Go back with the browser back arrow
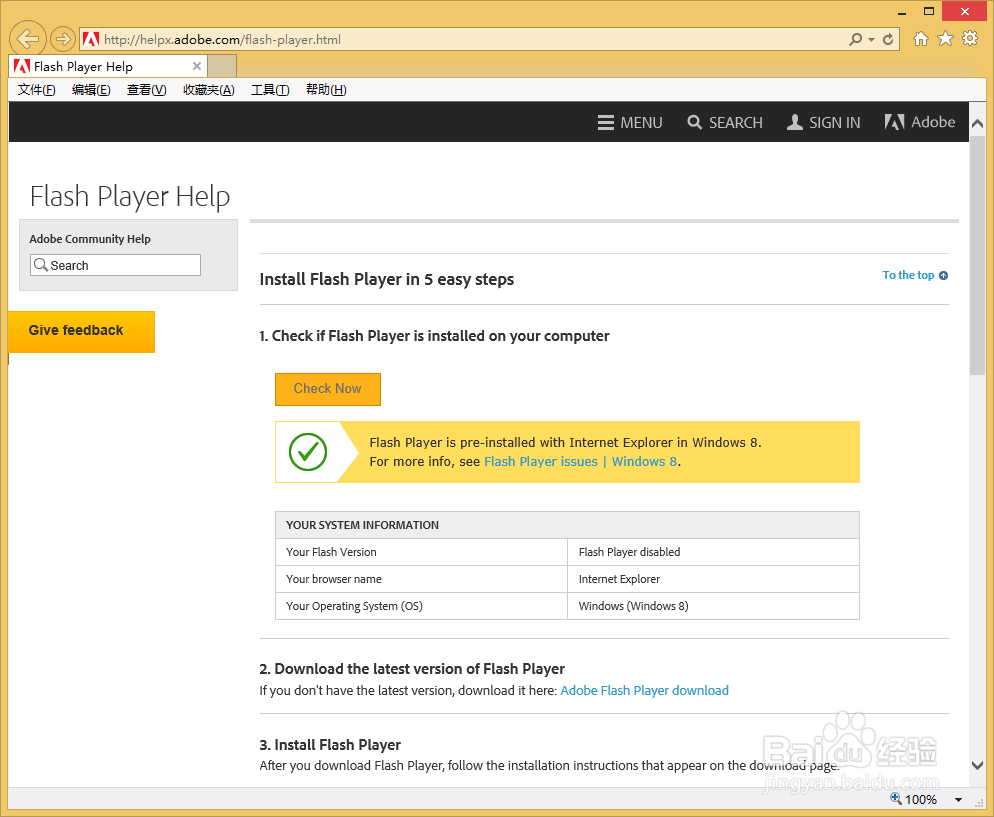This screenshot has height=817, width=994. [27, 39]
